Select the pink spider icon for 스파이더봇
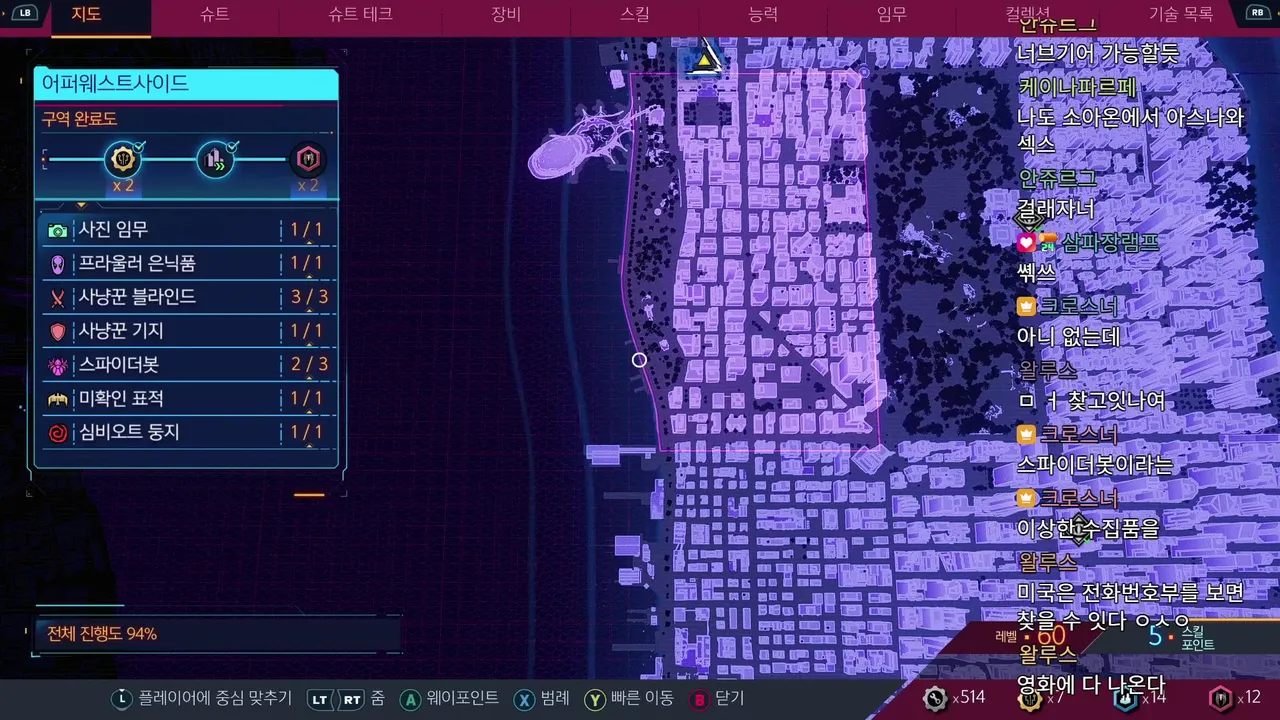The image size is (1280, 720). (x=58, y=365)
